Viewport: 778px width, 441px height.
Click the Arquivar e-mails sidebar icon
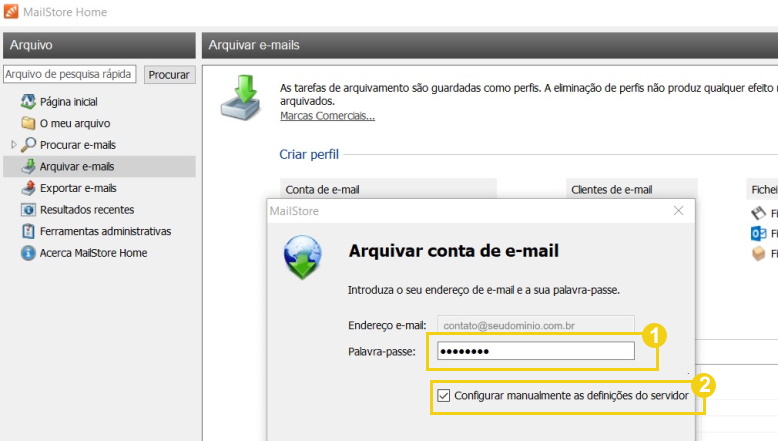[28, 166]
